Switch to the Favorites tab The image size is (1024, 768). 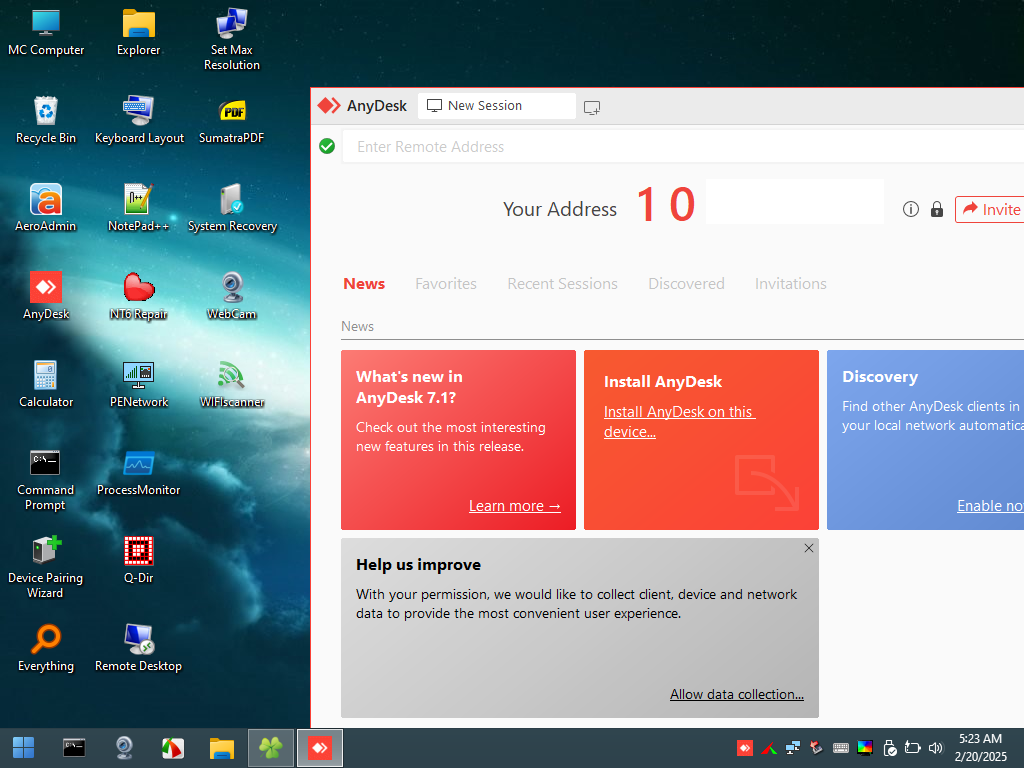(x=446, y=283)
